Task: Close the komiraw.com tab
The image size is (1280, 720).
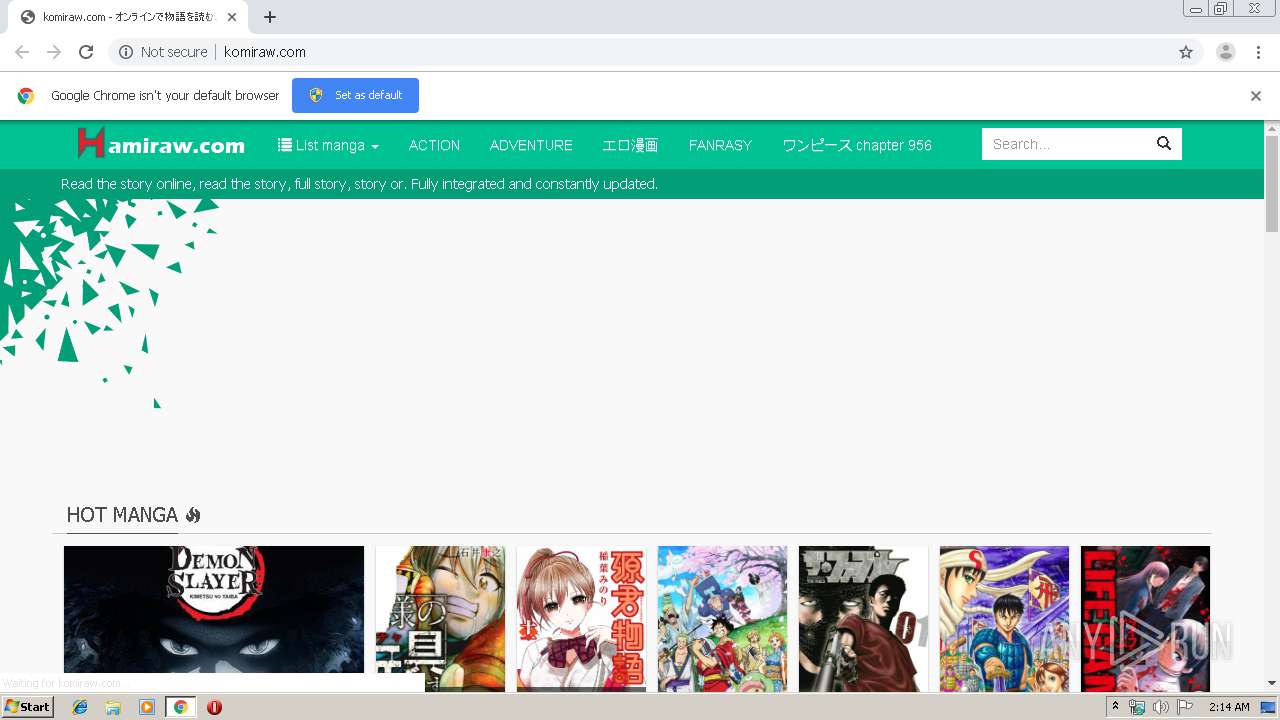Action: [232, 17]
